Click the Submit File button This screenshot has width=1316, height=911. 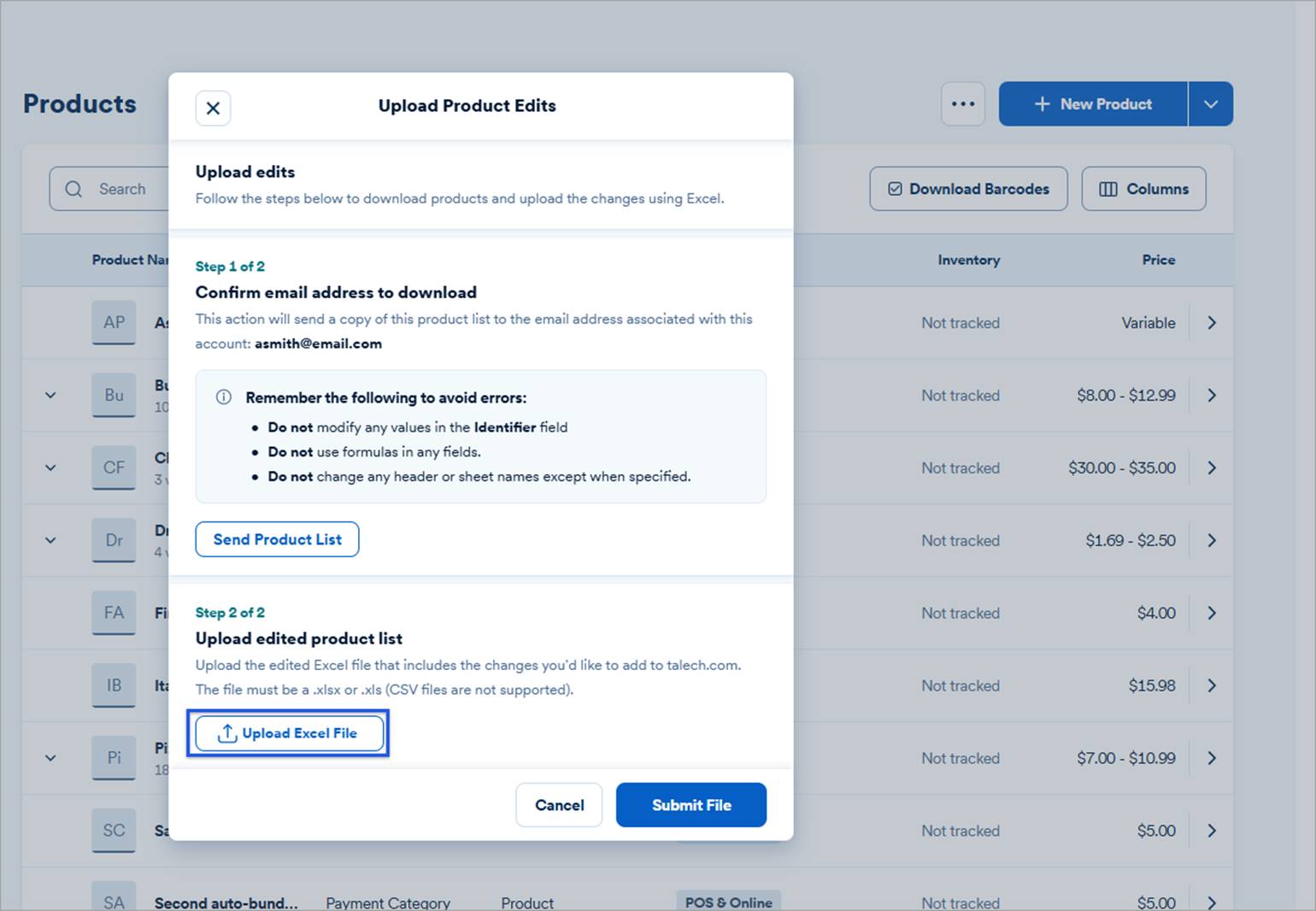point(690,804)
